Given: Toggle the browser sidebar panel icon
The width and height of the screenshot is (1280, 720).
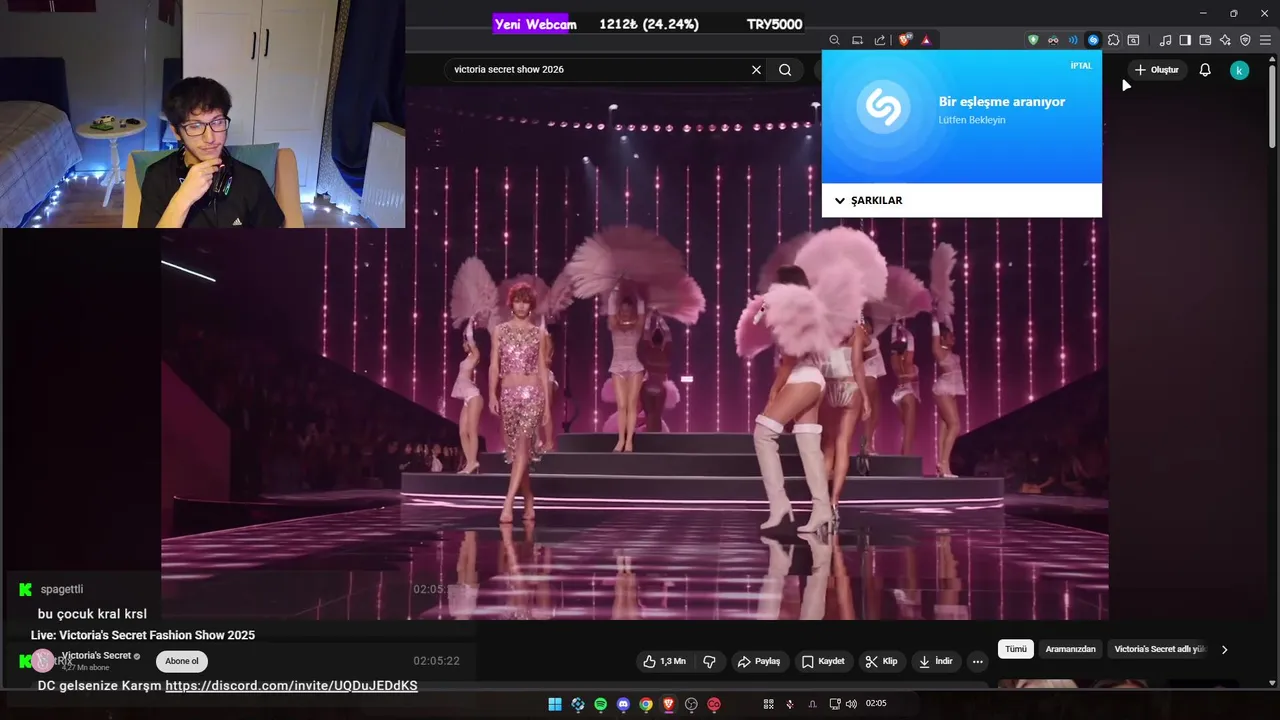Looking at the screenshot, I should point(1185,40).
